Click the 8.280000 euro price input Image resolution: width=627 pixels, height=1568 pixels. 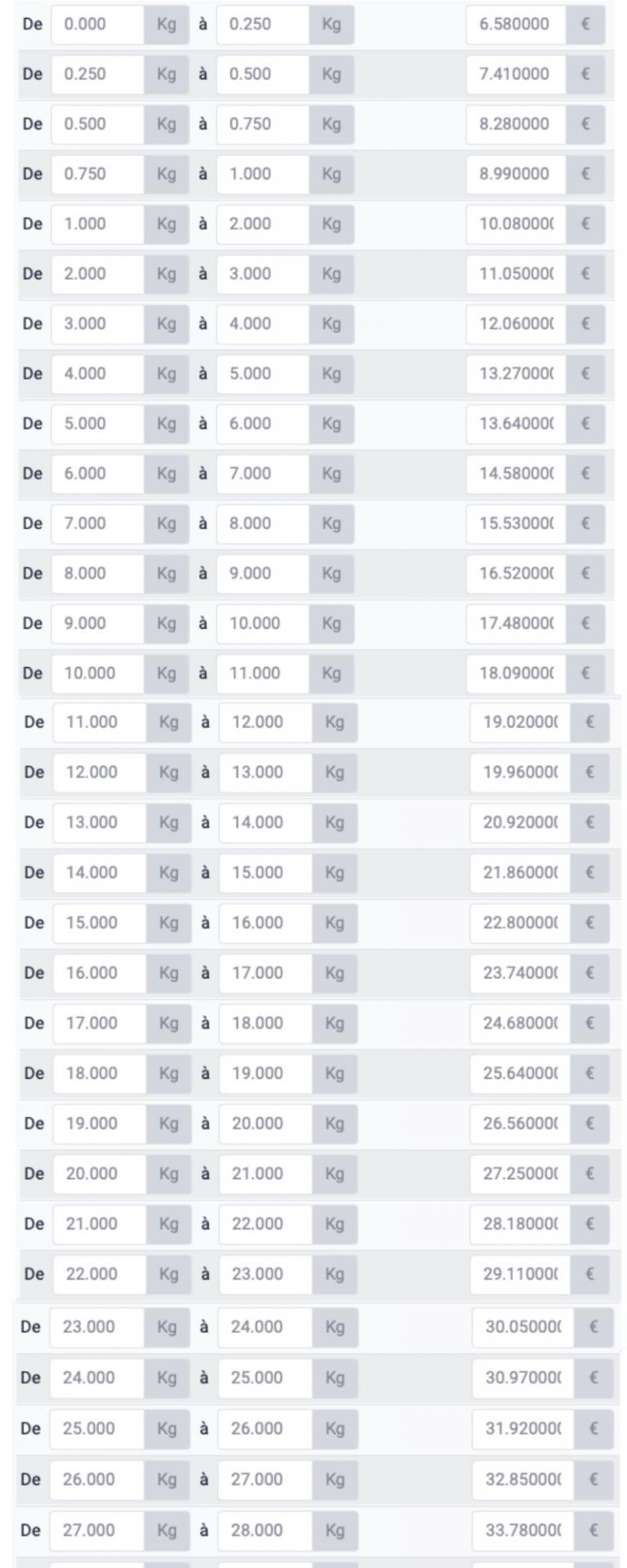pyautogui.click(x=517, y=124)
